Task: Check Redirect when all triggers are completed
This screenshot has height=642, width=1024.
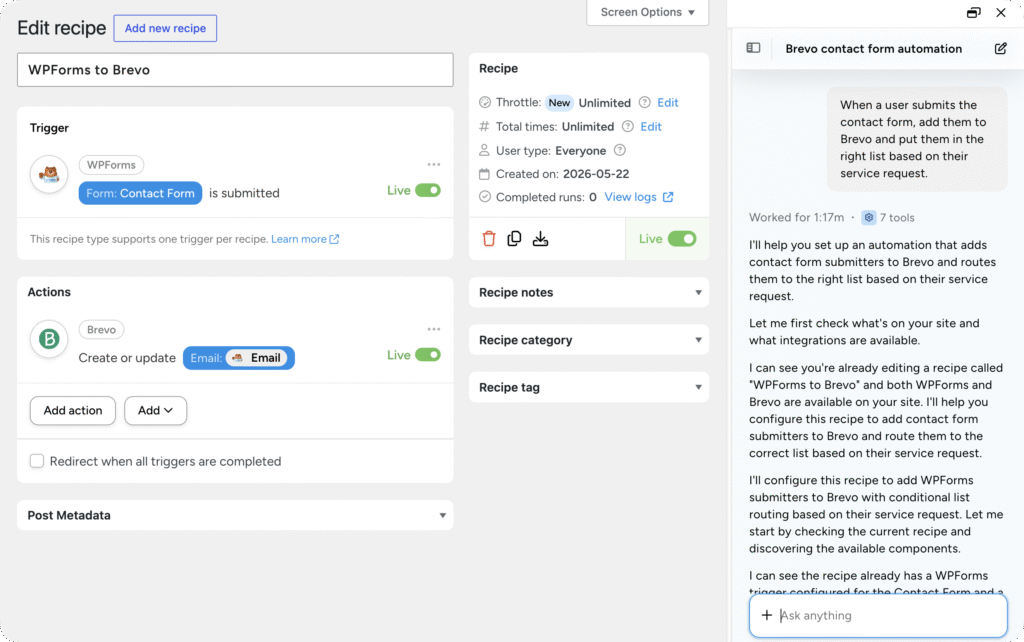Action: click(x=37, y=461)
